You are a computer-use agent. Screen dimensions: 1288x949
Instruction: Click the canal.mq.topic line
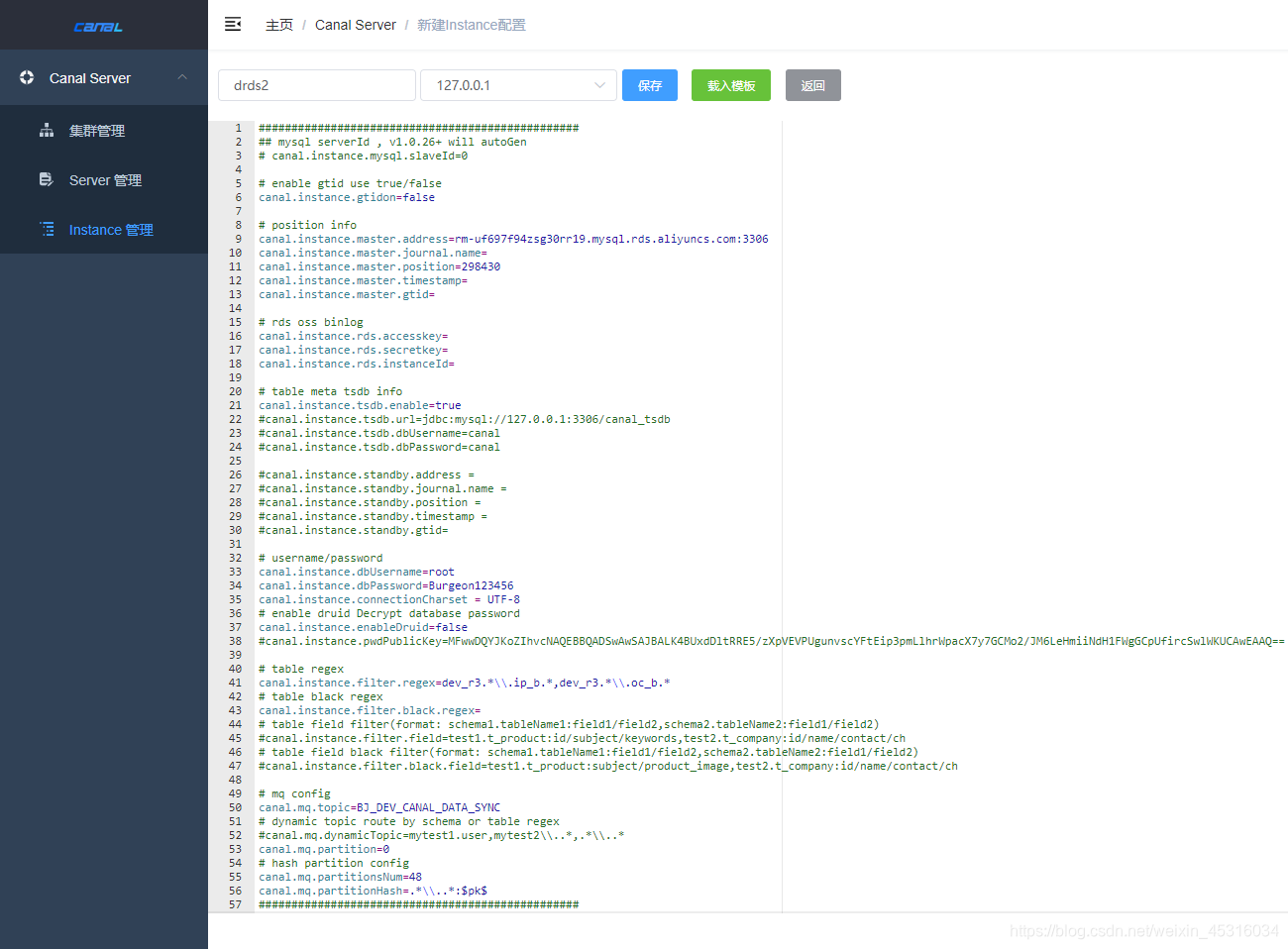(379, 807)
